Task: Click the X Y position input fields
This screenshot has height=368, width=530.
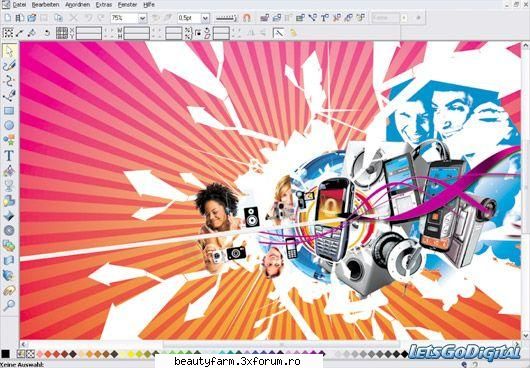Action: pyautogui.click(x=89, y=33)
